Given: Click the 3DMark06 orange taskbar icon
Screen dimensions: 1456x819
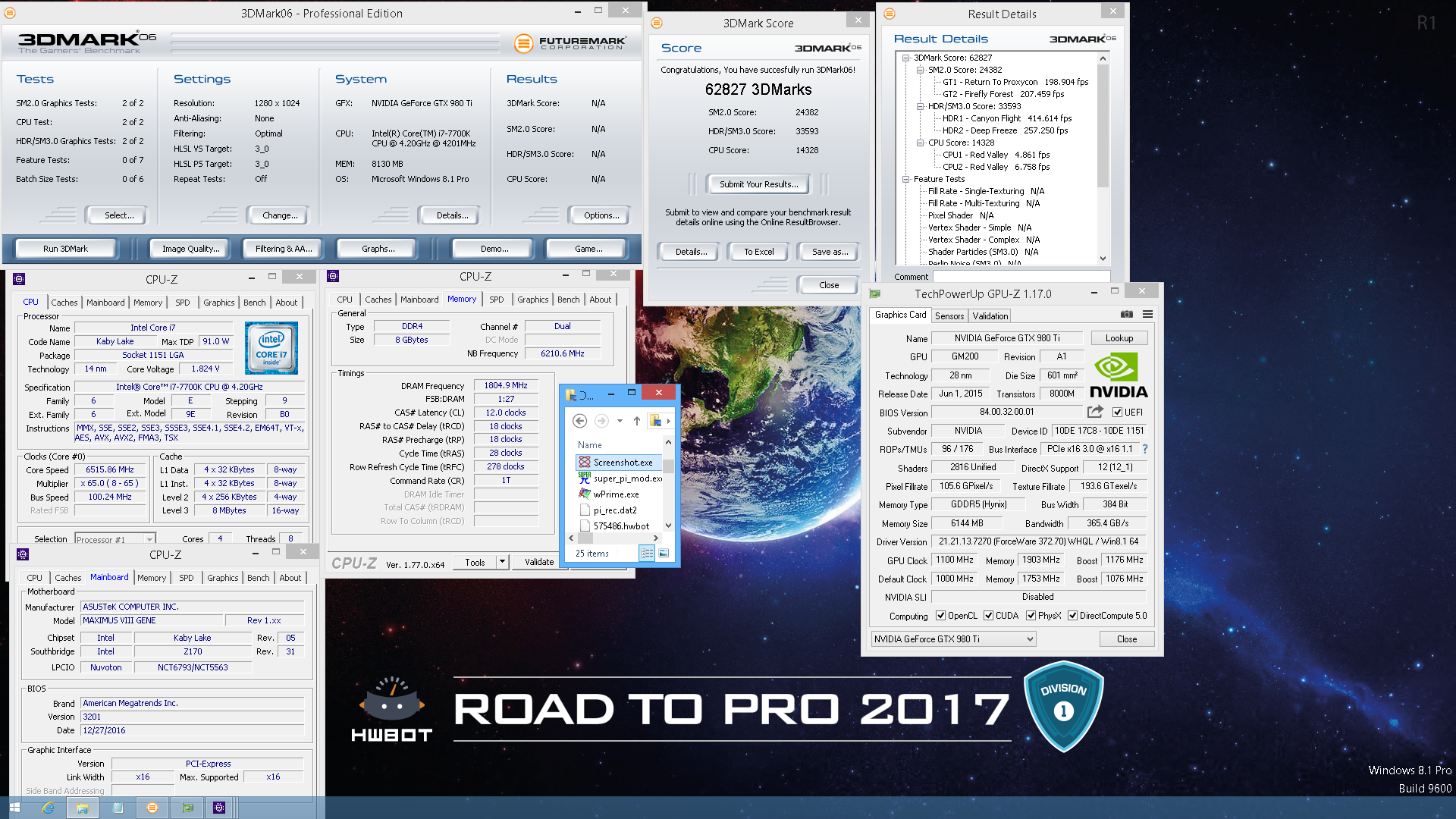Looking at the screenshot, I should tap(152, 808).
